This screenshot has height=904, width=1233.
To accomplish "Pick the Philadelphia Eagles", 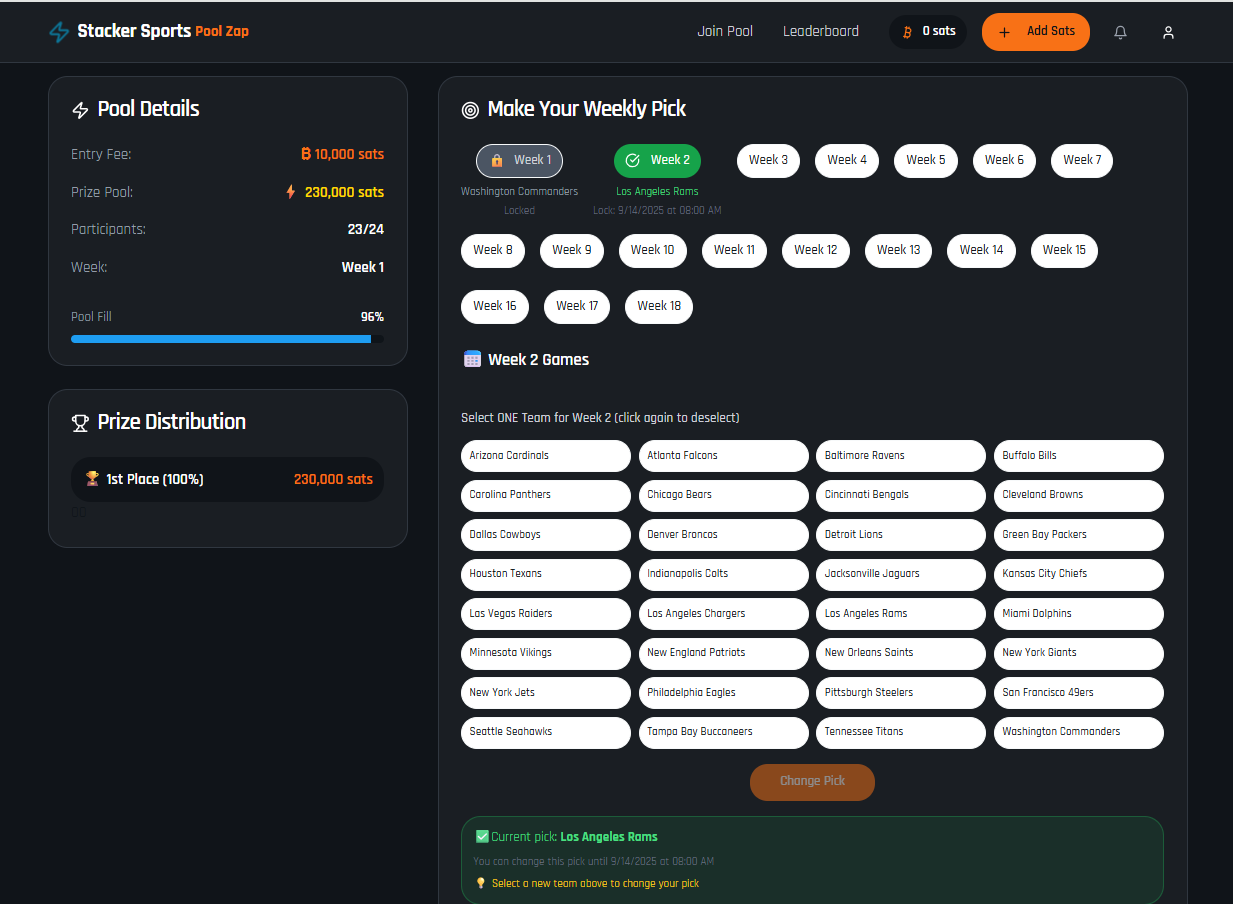I will [724, 693].
